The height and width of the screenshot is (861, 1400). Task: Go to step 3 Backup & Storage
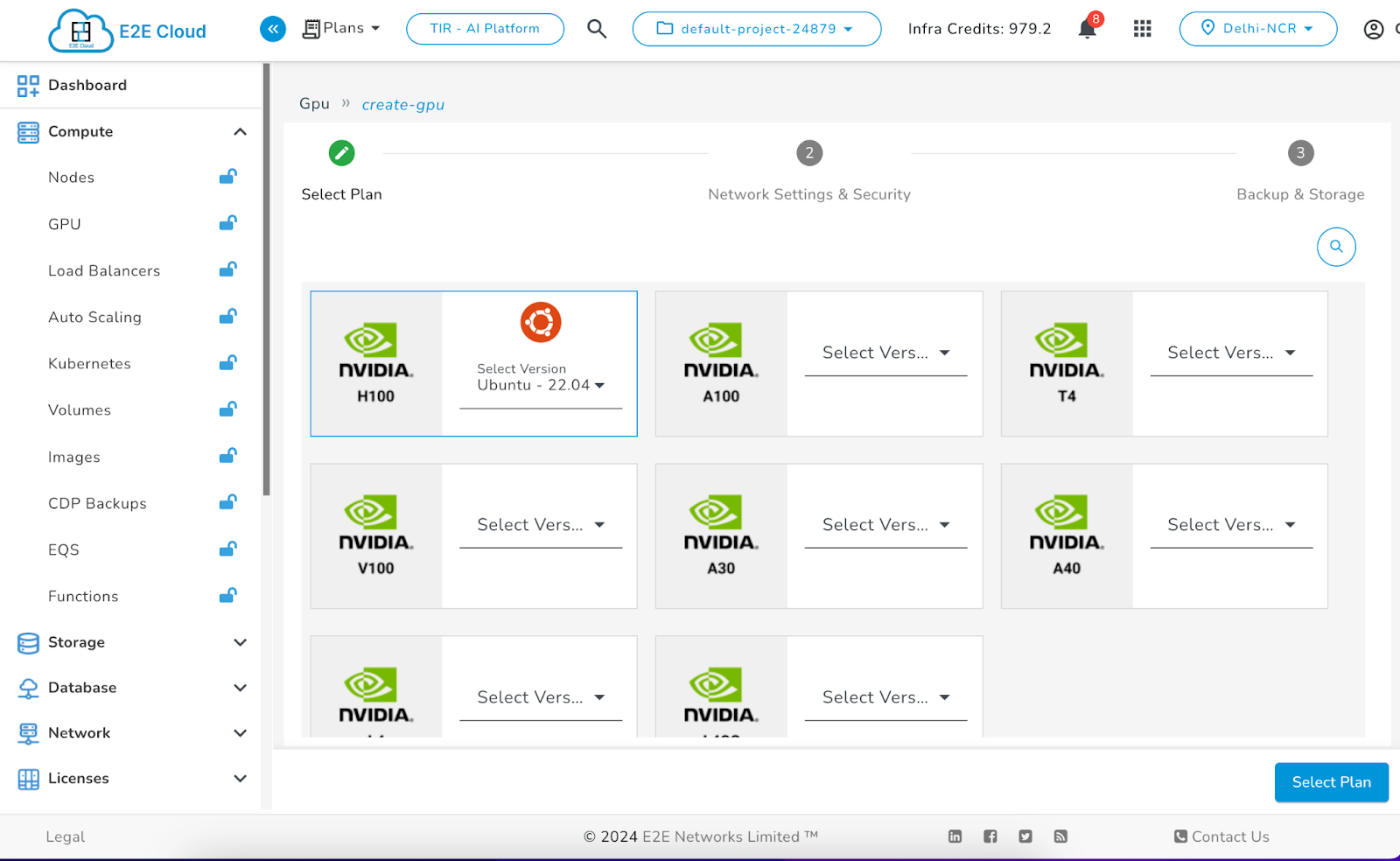(x=1301, y=153)
